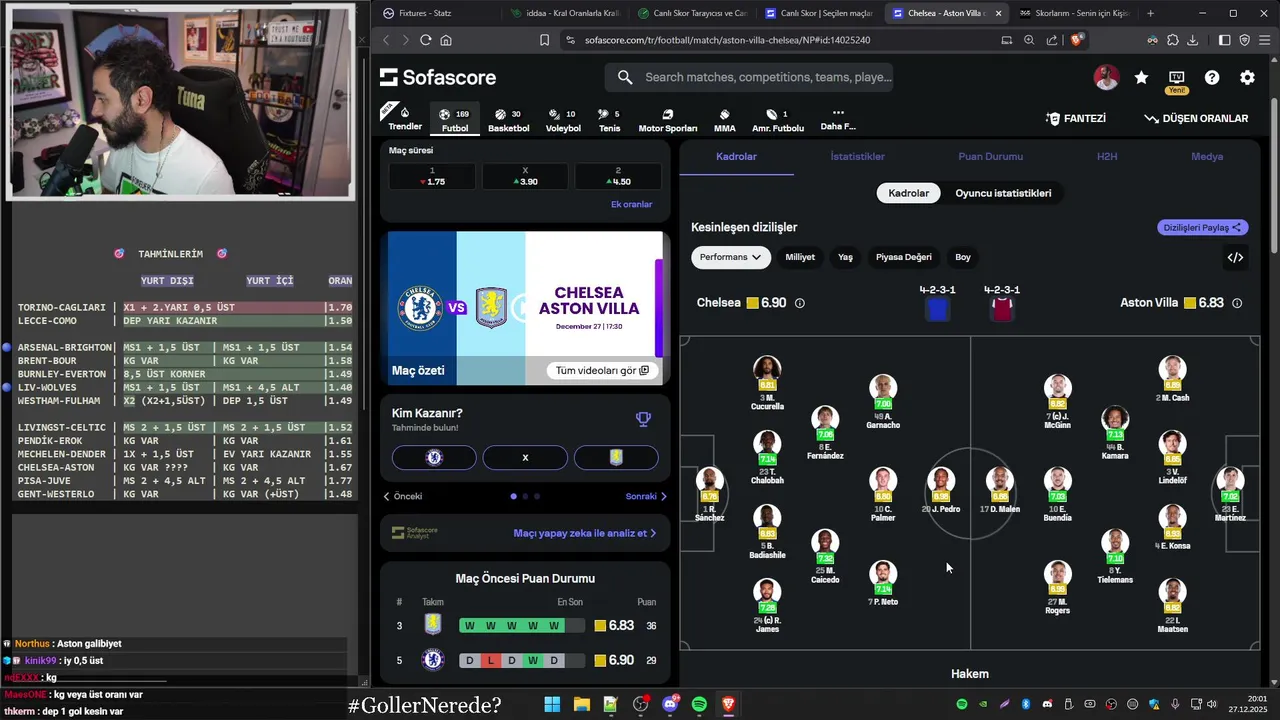Select the Kadrolar pill toggle
The height and width of the screenshot is (720, 1280).
click(909, 193)
